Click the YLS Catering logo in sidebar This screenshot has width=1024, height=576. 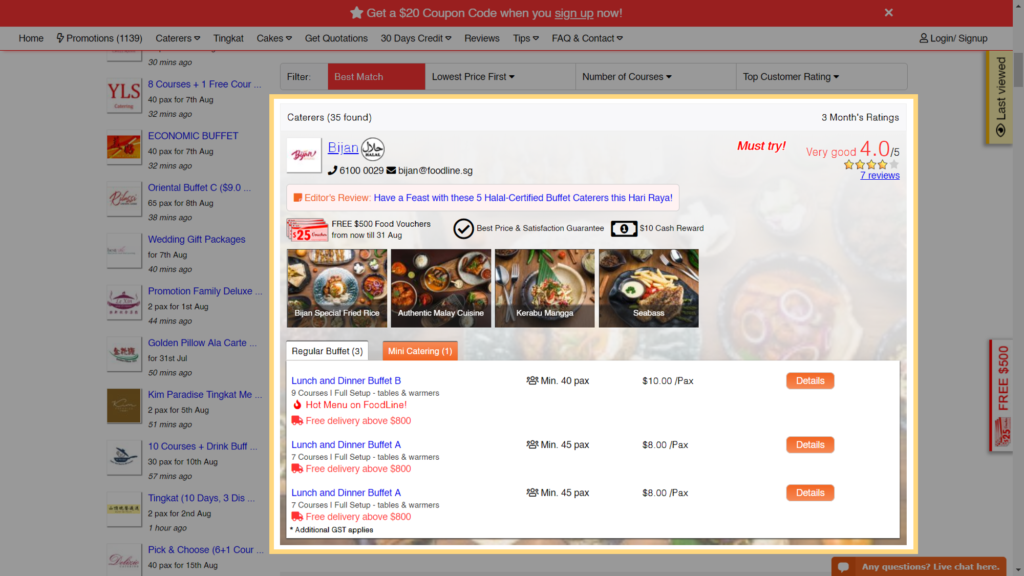click(124, 93)
